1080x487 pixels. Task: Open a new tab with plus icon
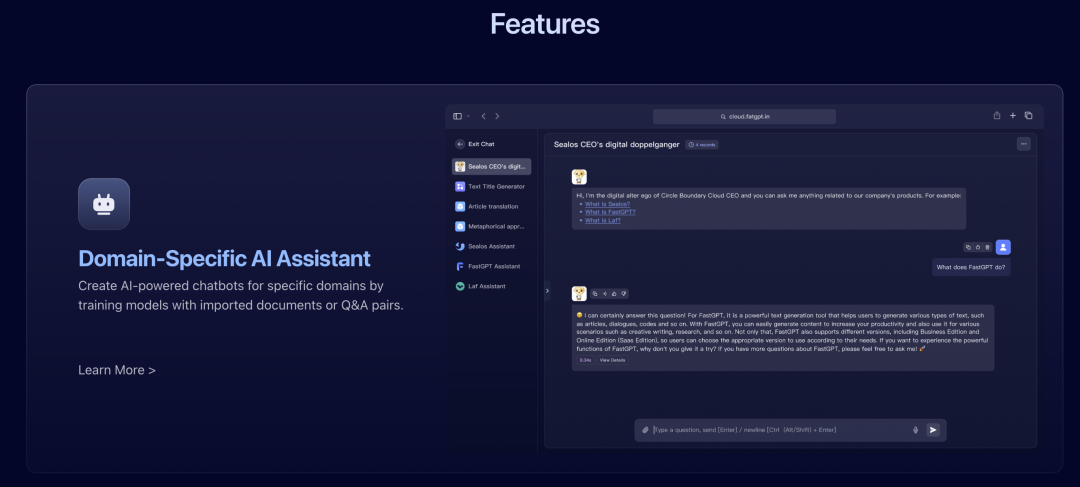coord(1012,116)
